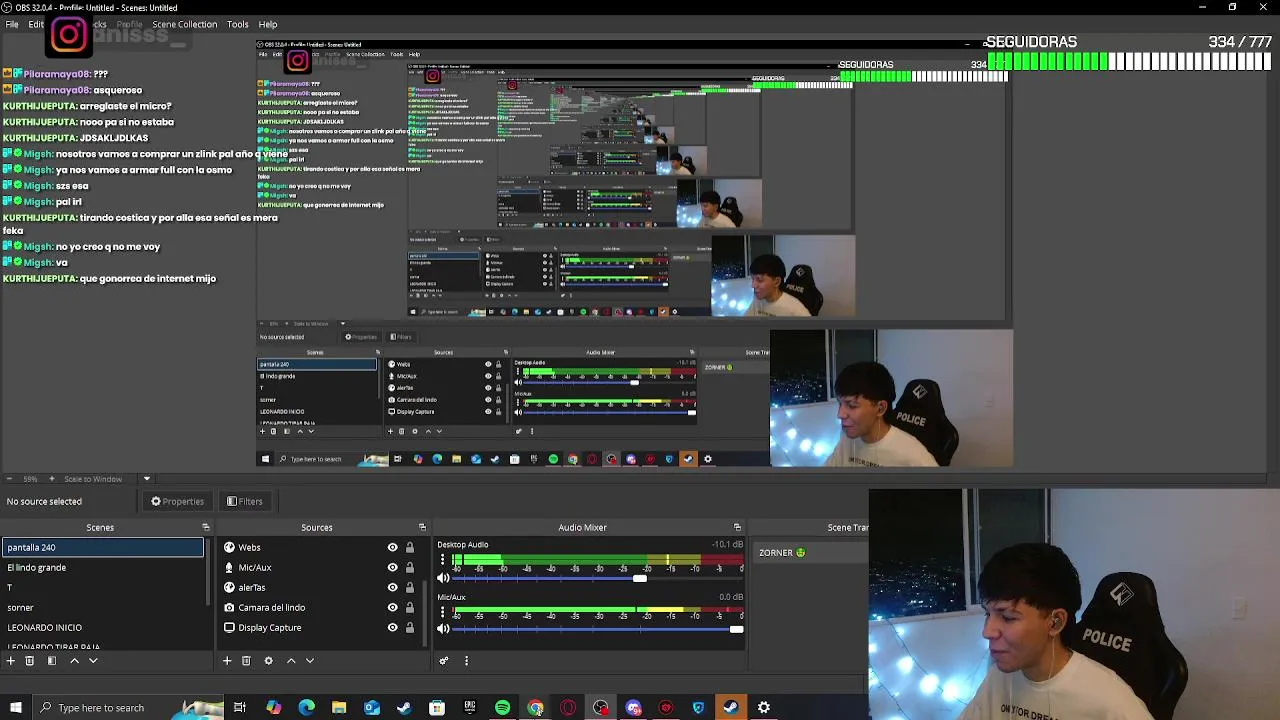The height and width of the screenshot is (720, 1280).
Task: Open Microsoft Store from the taskbar
Action: tap(437, 708)
